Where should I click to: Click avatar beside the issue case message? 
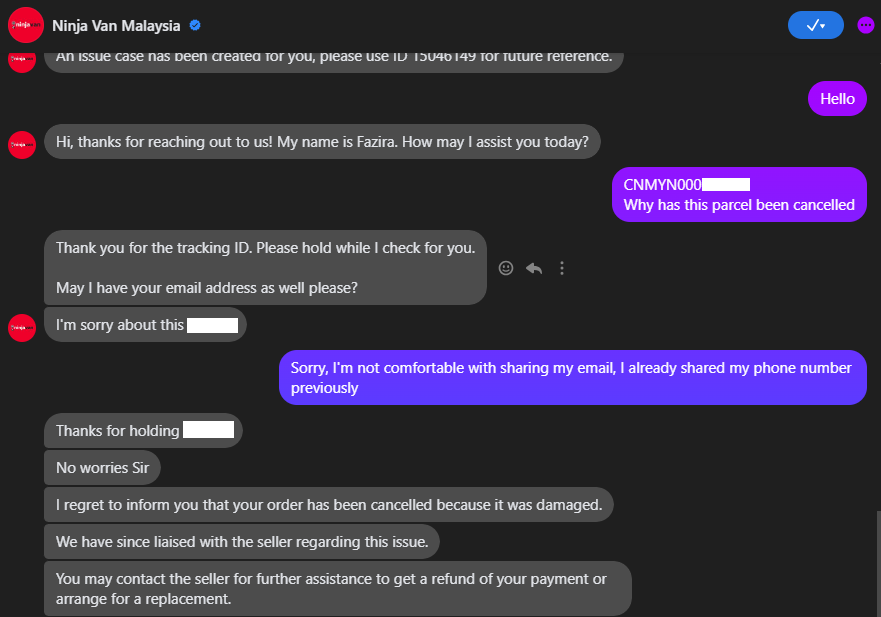(x=22, y=60)
